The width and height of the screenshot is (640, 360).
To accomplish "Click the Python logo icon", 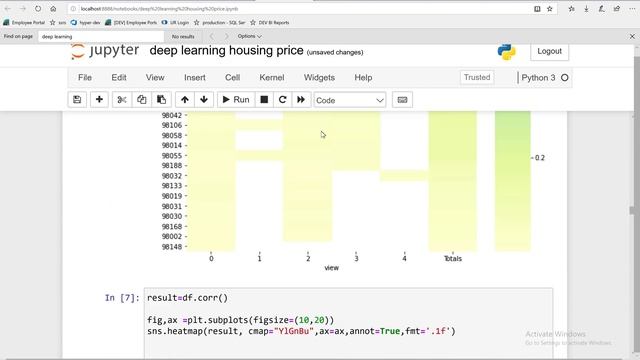I will pyautogui.click(x=507, y=51).
